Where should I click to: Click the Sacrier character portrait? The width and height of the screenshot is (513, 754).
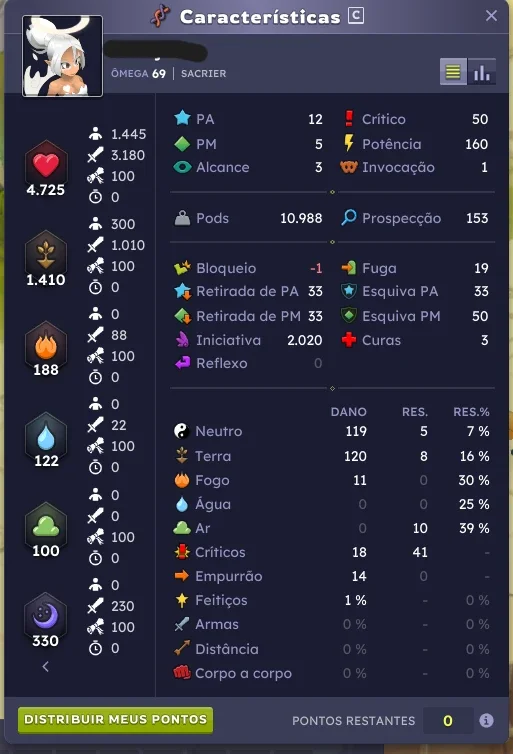click(63, 56)
